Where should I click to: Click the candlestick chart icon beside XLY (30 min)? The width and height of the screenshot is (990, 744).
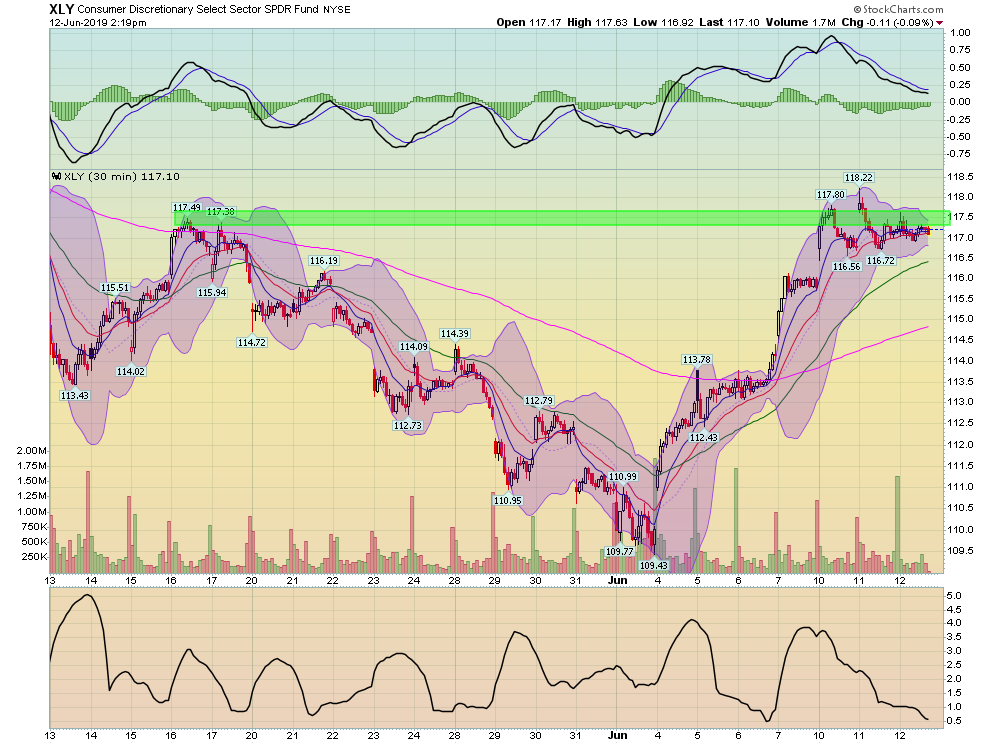pos(58,176)
